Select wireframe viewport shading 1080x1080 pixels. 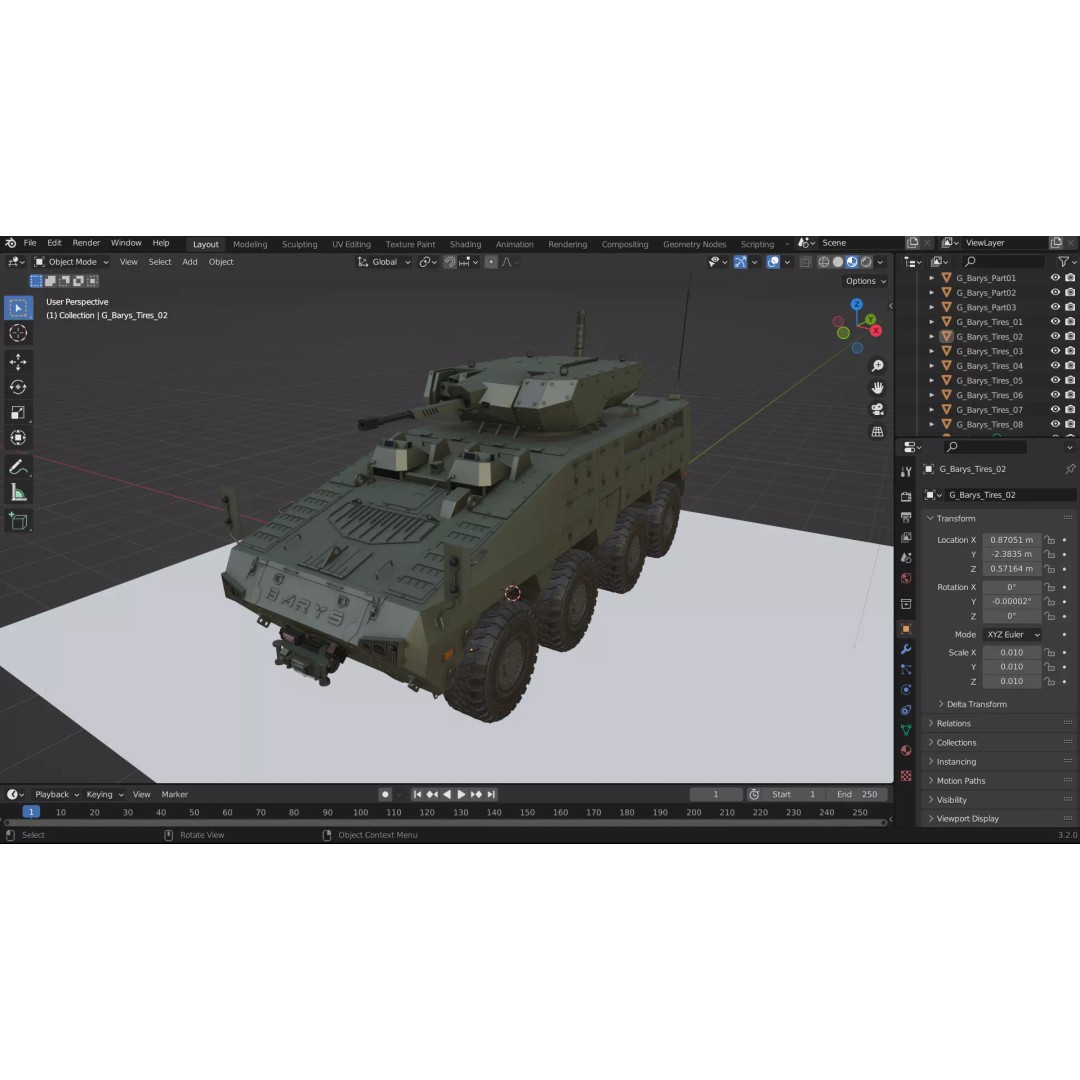pos(824,262)
